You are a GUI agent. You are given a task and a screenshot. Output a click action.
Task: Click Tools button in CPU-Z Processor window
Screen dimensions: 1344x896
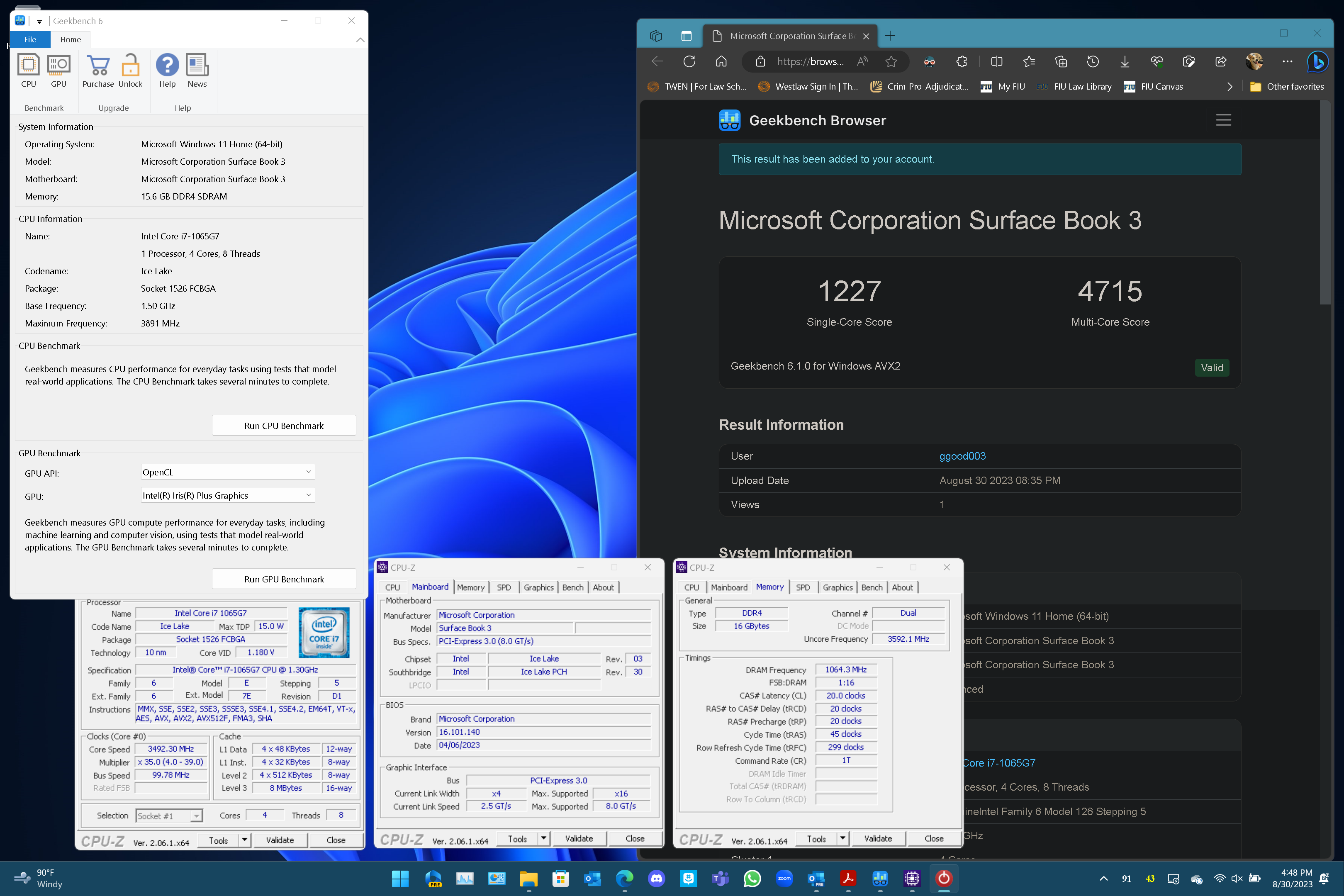(x=218, y=840)
